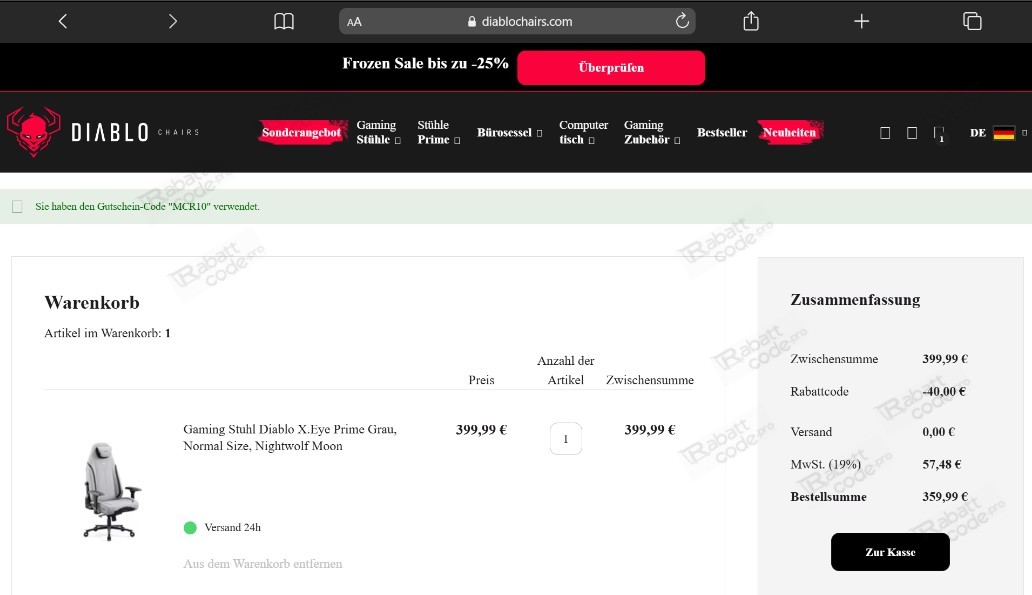Go to the Bestseller page

point(721,132)
